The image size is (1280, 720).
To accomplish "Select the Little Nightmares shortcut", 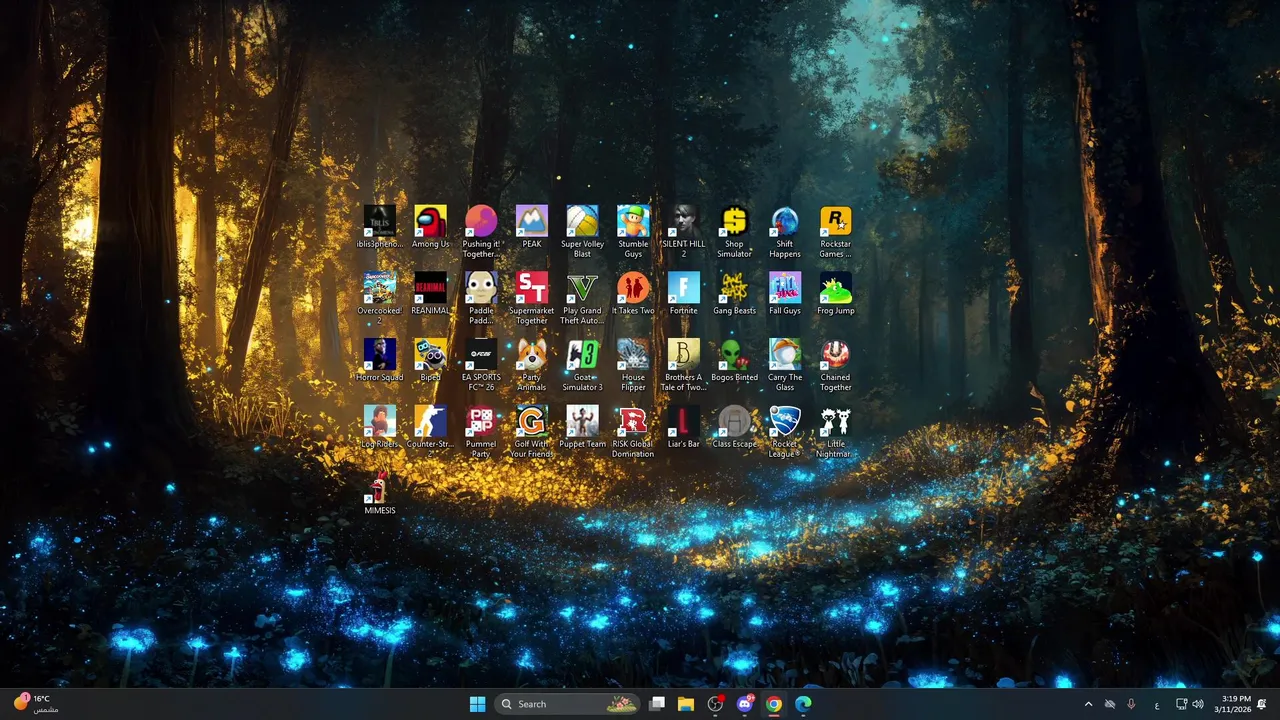I will [x=836, y=431].
